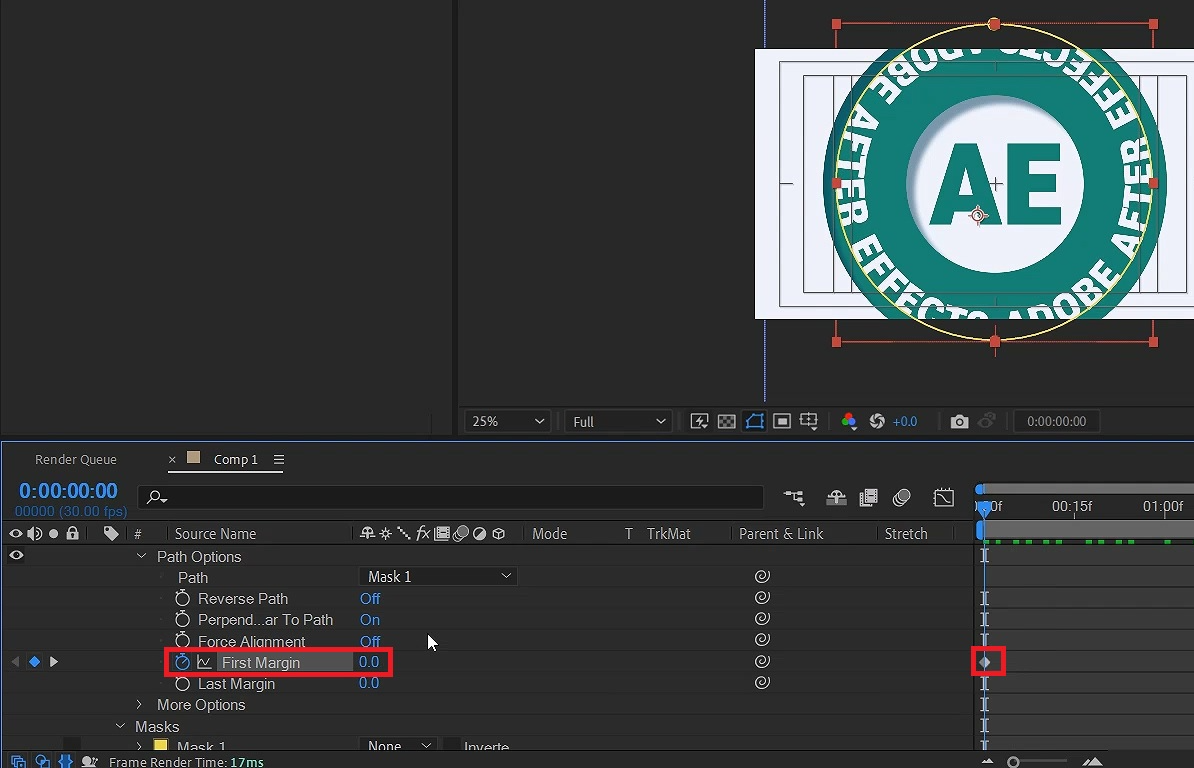Click the current time 0:00:00:00 display
1194x768 pixels.
pos(69,490)
